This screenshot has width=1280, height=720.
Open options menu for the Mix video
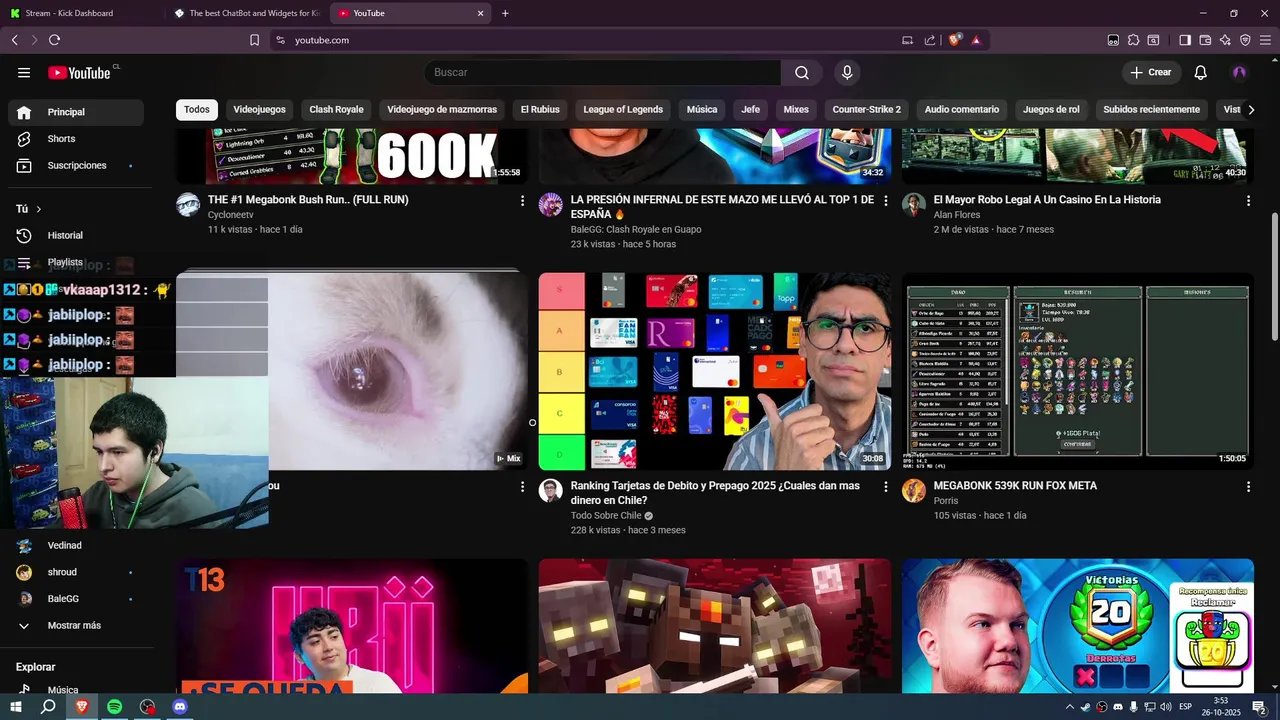(x=522, y=487)
